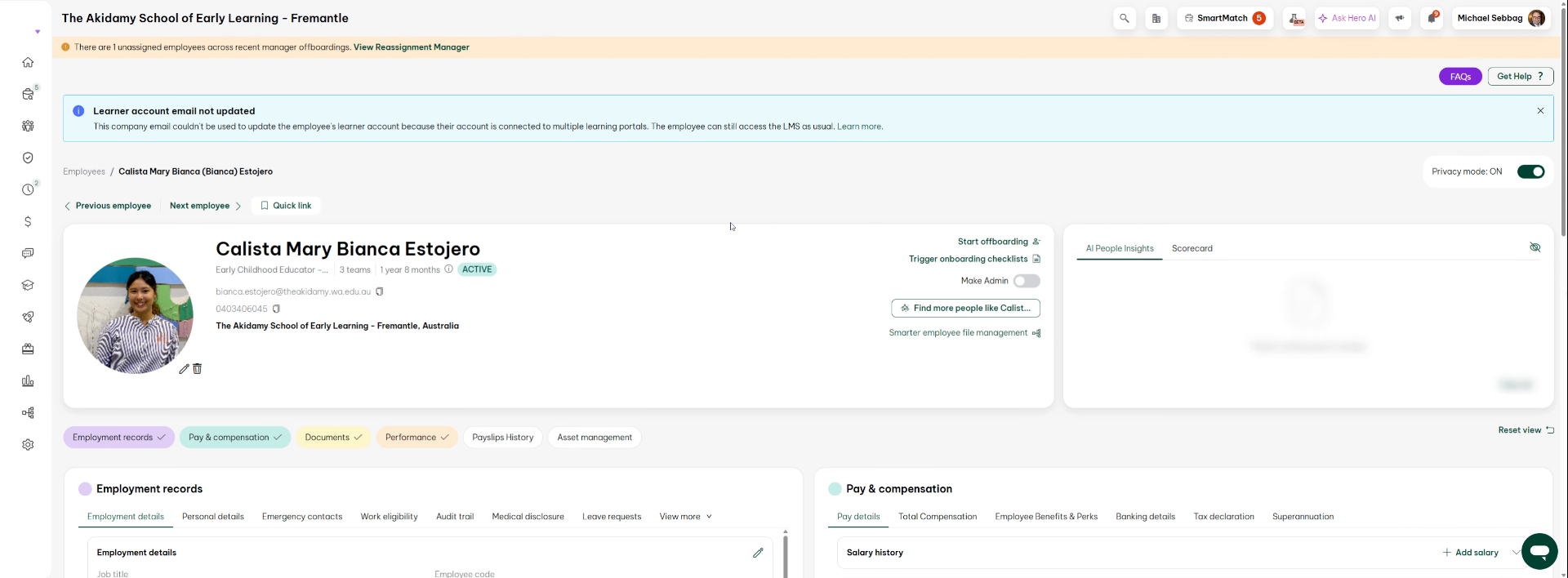Open the bar chart reports icon
This screenshot has height=578, width=1568.
(28, 380)
